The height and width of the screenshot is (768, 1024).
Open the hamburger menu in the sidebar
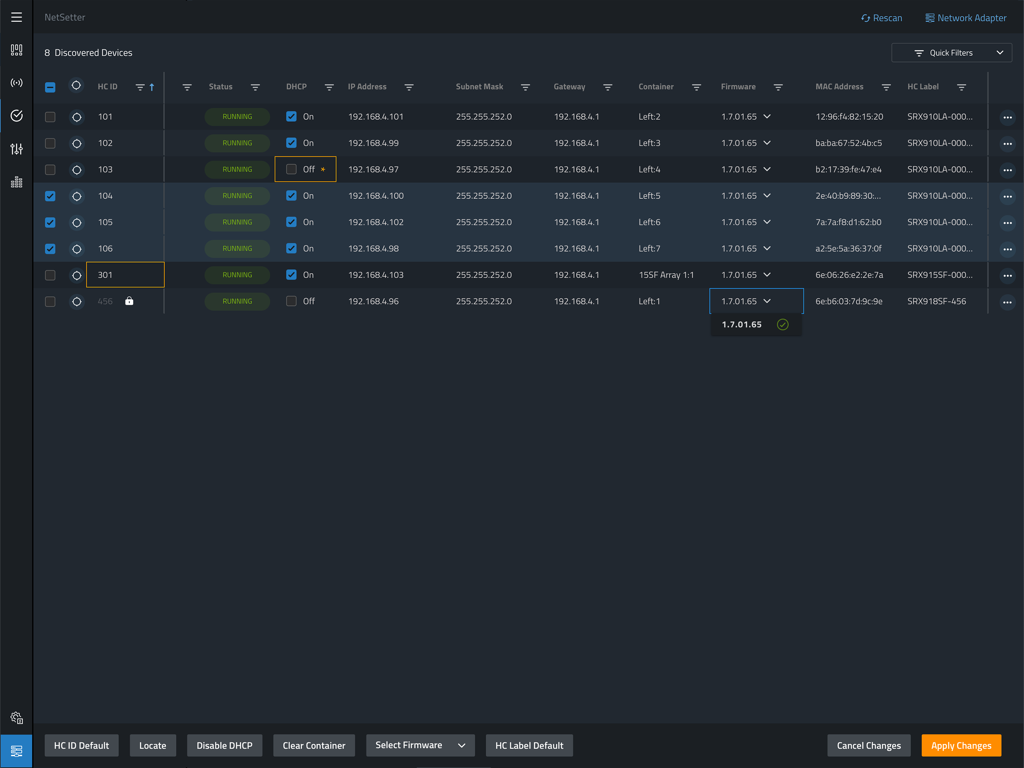(x=15, y=16)
